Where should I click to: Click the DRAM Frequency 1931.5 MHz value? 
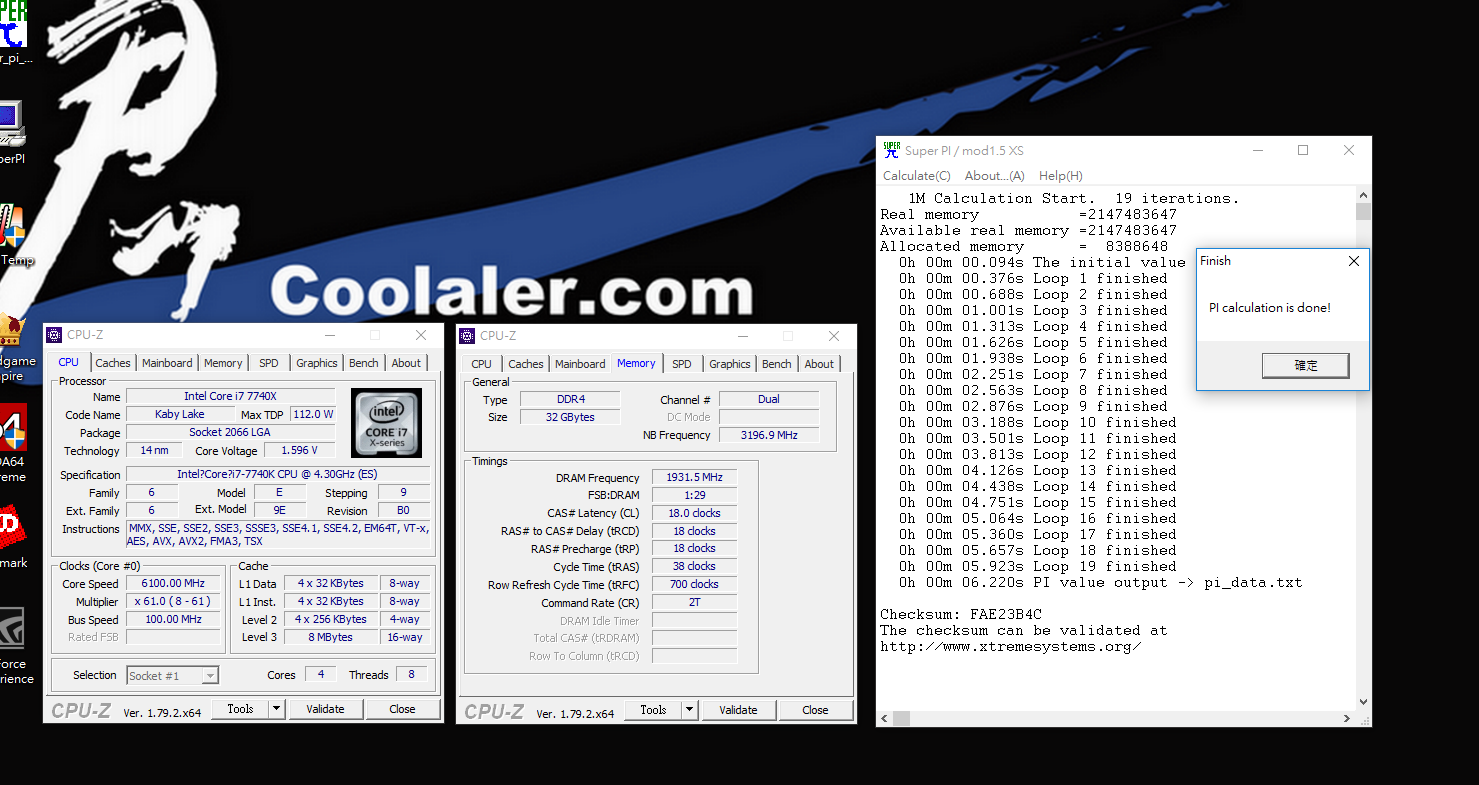click(x=694, y=477)
